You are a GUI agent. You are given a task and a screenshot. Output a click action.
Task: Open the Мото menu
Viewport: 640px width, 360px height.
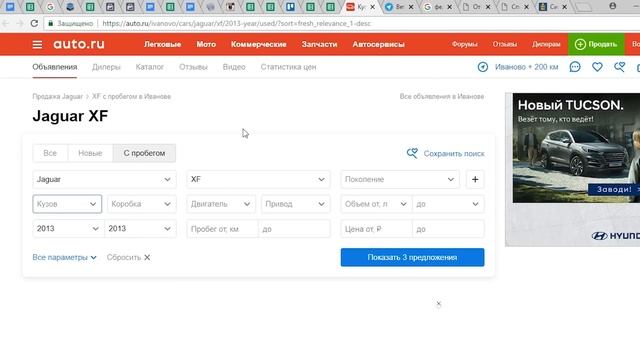point(206,44)
